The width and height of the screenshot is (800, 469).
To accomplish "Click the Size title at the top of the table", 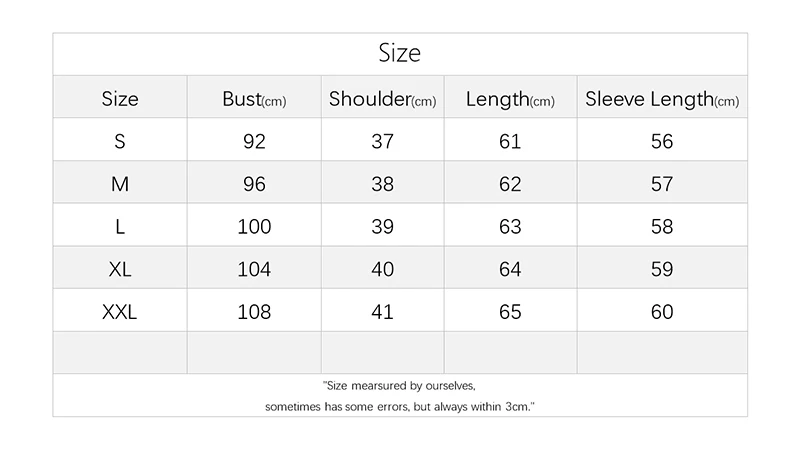I will point(399,53).
